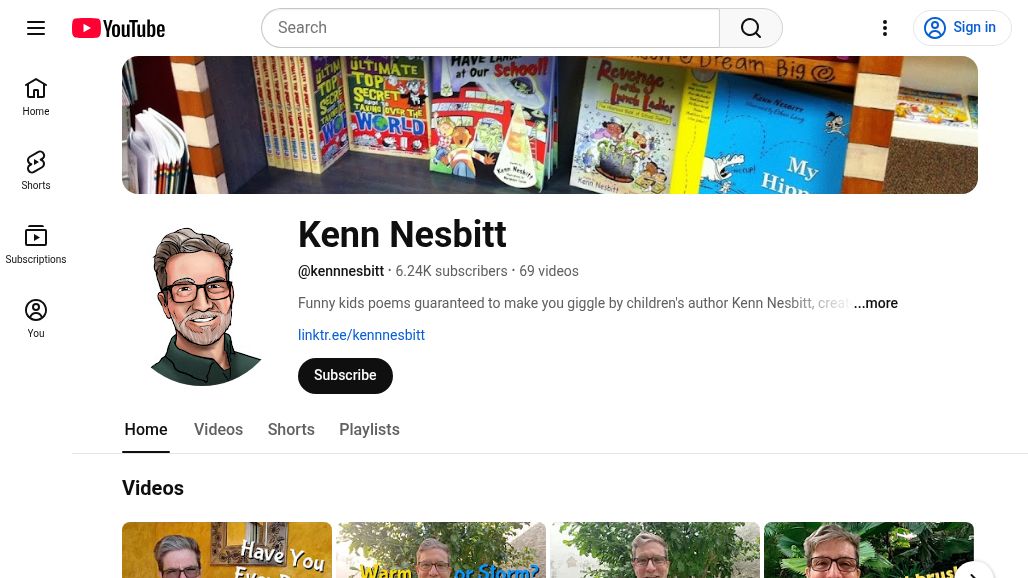The height and width of the screenshot is (578, 1028).
Task: Click the magnifying glass search button
Action: (751, 28)
